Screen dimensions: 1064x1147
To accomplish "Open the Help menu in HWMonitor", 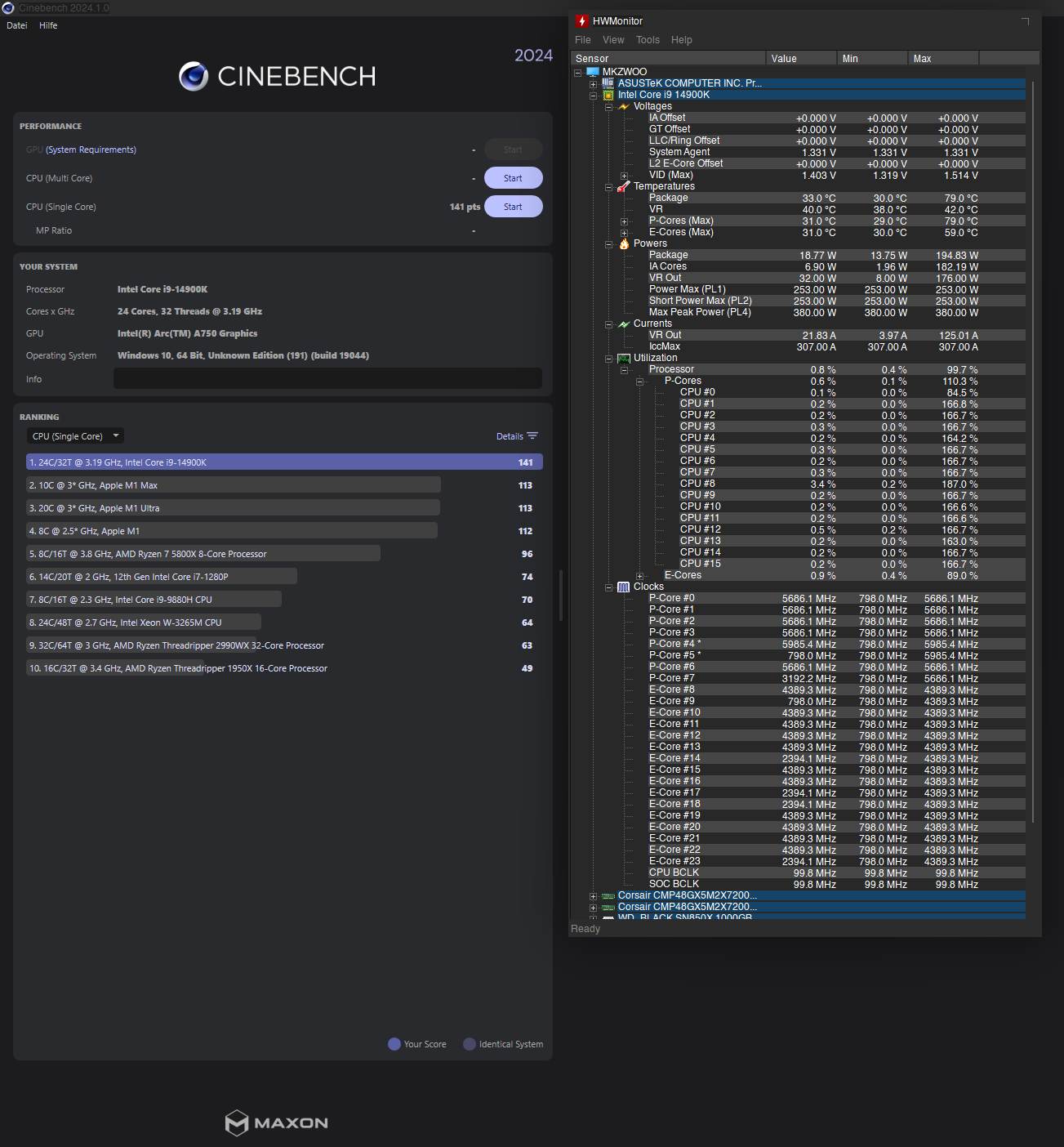I will 682,40.
